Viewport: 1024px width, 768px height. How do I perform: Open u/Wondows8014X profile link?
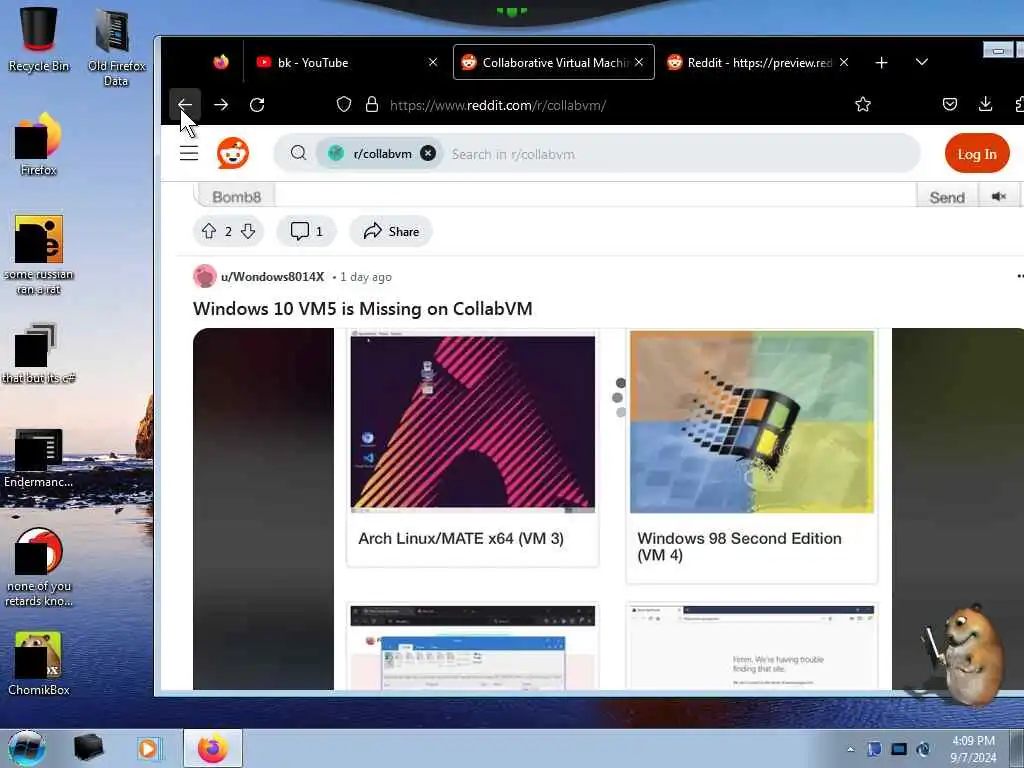pos(272,277)
